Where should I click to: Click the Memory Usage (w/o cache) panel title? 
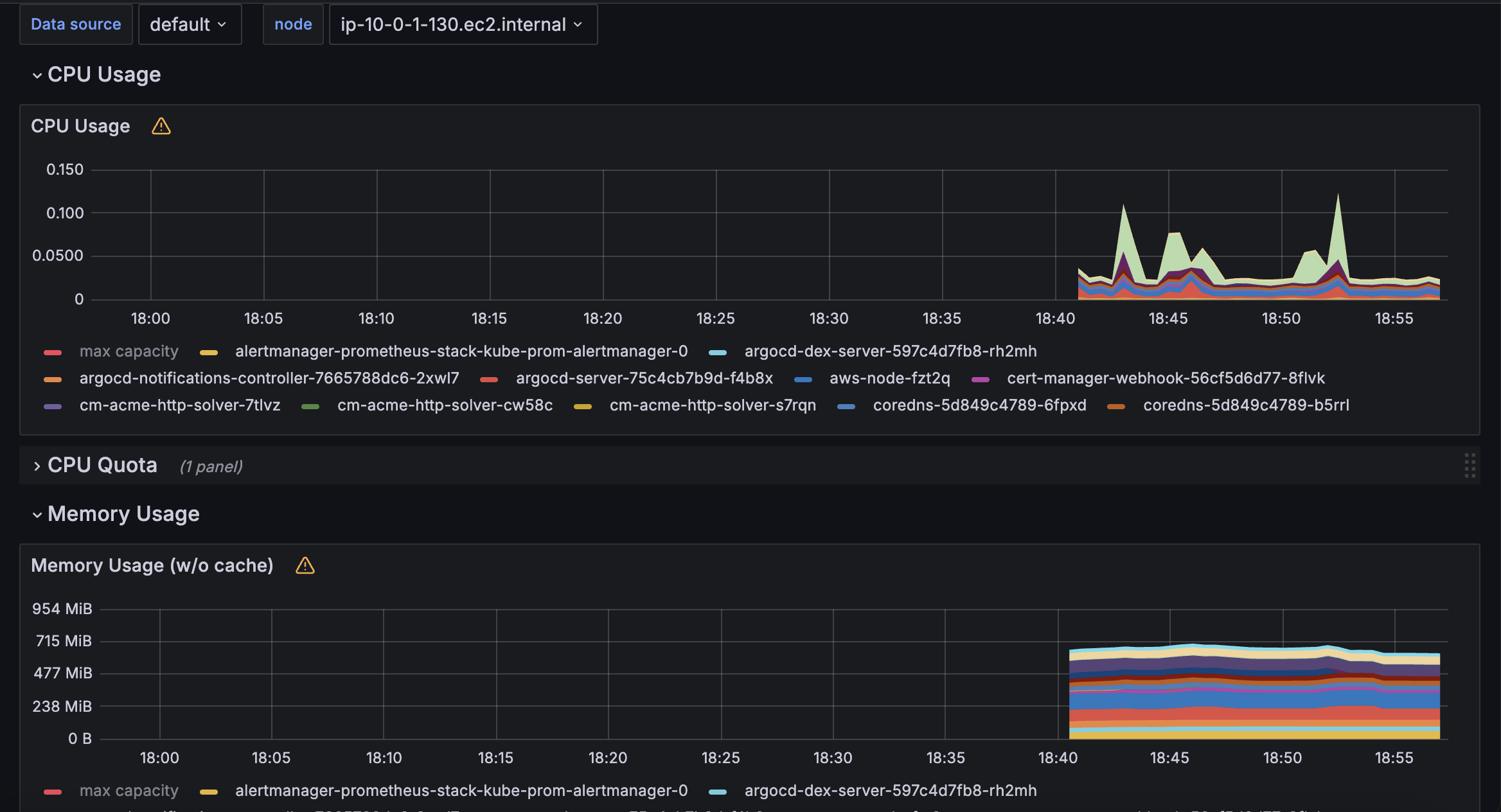click(152, 566)
